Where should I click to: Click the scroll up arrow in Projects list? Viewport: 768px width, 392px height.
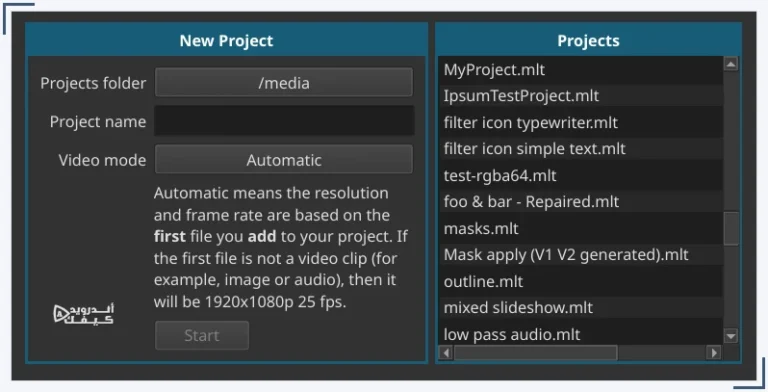(x=731, y=64)
